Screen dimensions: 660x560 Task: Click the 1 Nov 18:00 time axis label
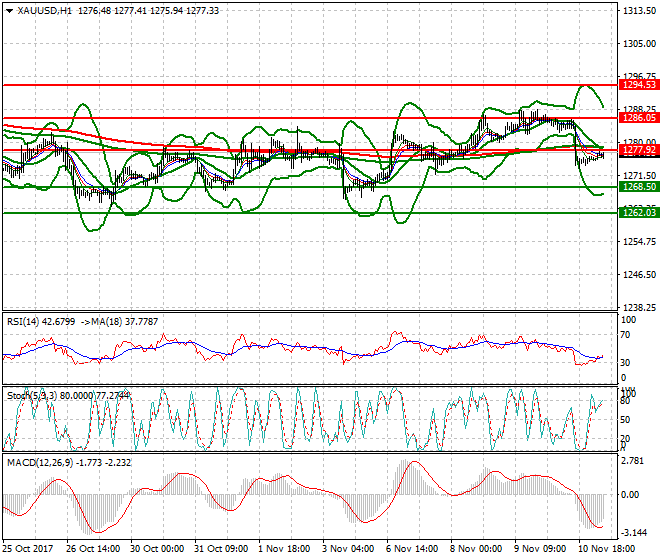284,549
